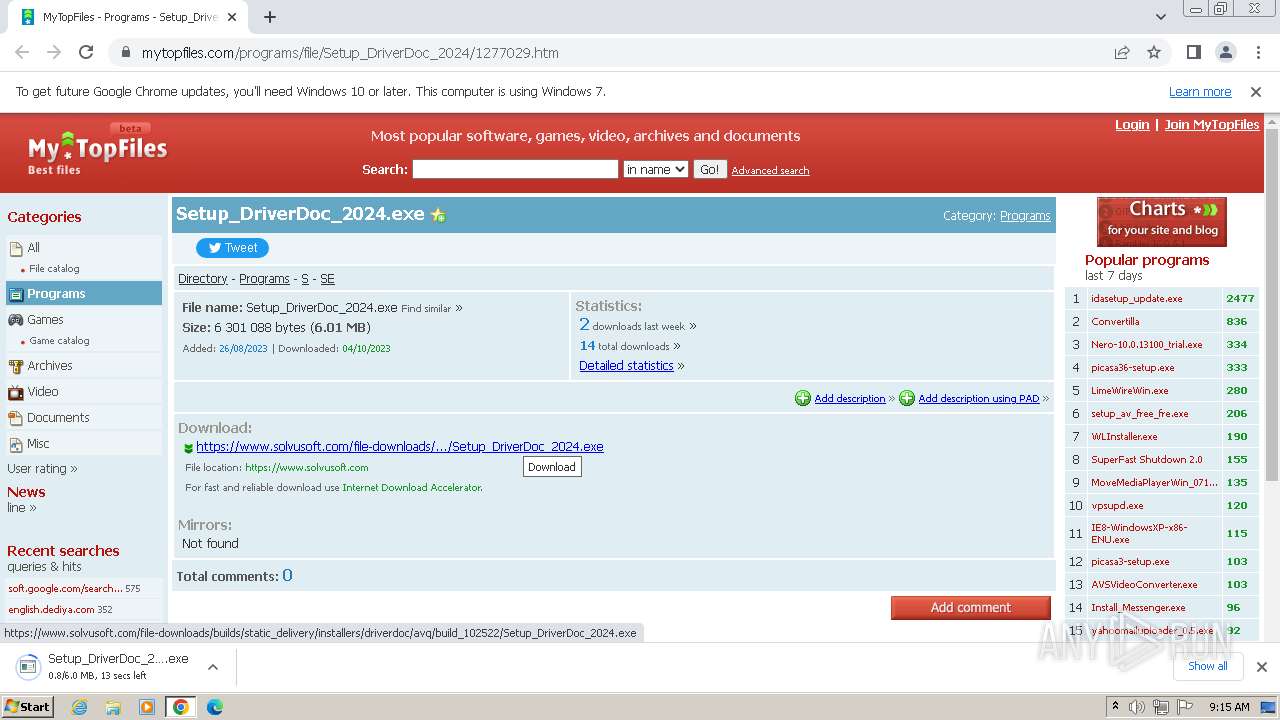
Task: Launch Internet Explorer from taskbar
Action: (x=79, y=707)
